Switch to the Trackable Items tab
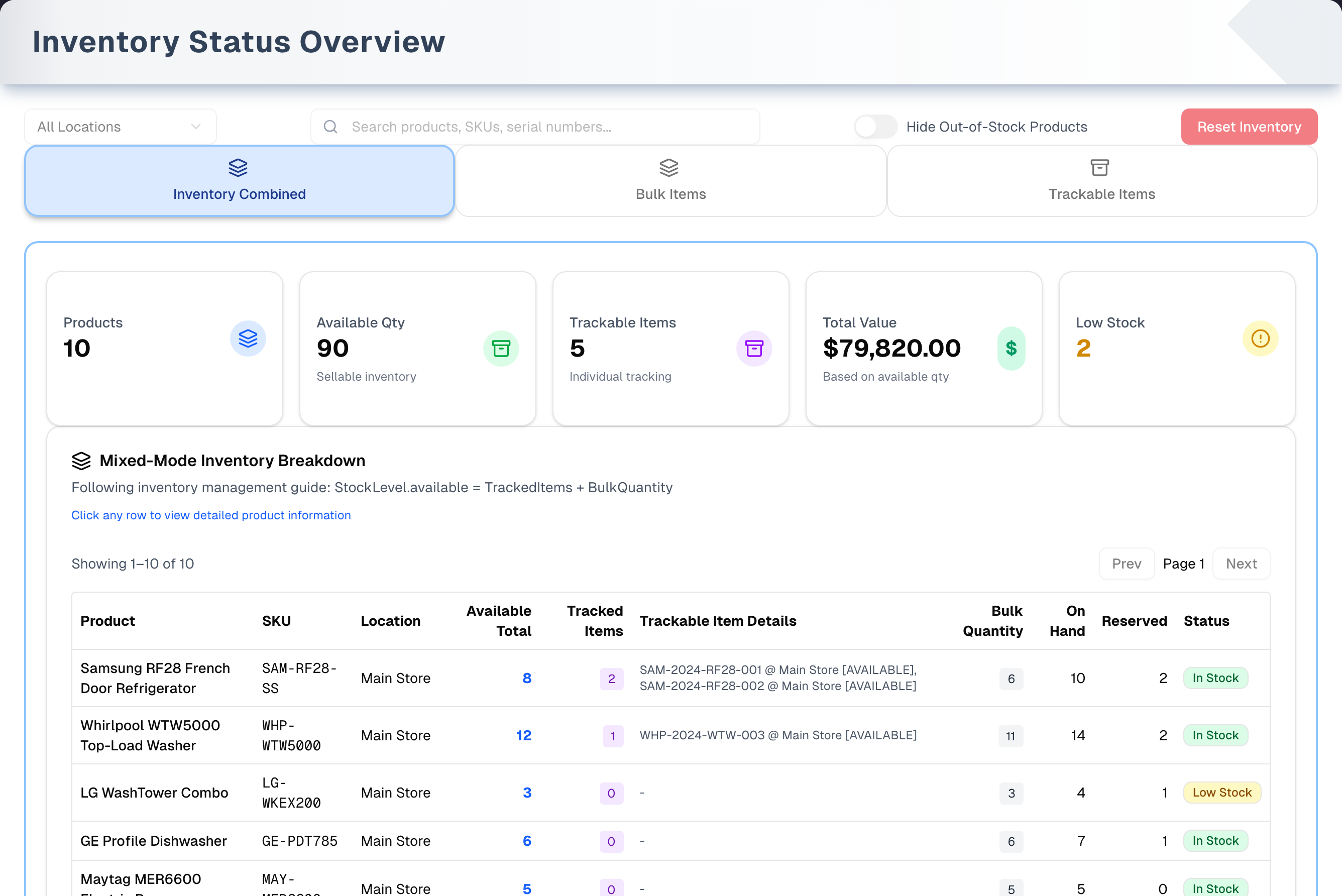Image resolution: width=1342 pixels, height=896 pixels. click(1102, 181)
